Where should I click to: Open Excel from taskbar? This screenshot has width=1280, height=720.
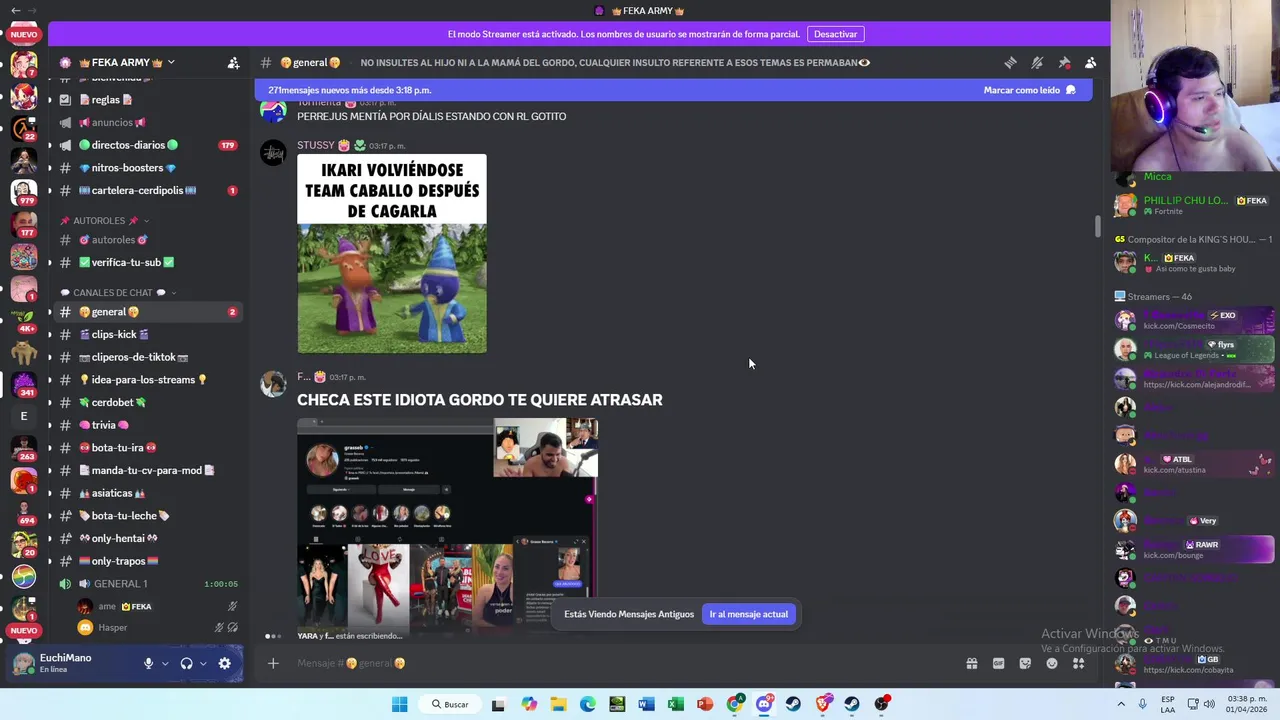676,704
